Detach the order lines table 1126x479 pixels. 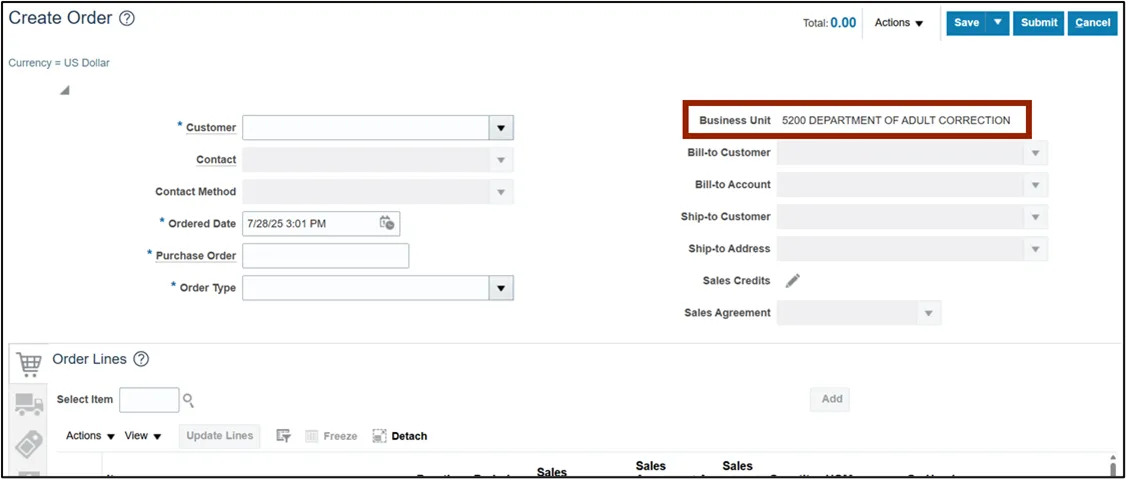(400, 436)
